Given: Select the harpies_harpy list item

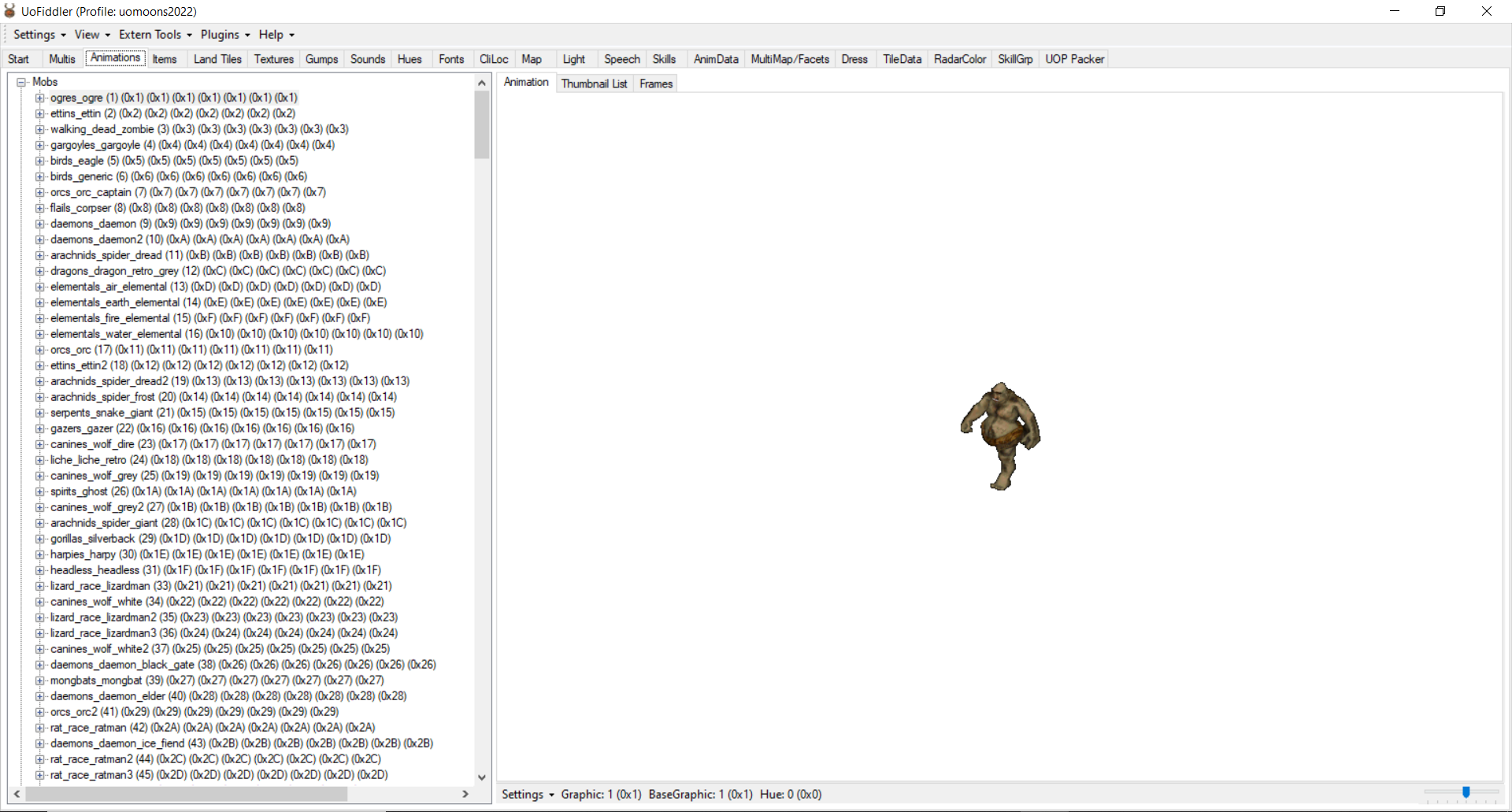Looking at the screenshot, I should click(x=83, y=554).
